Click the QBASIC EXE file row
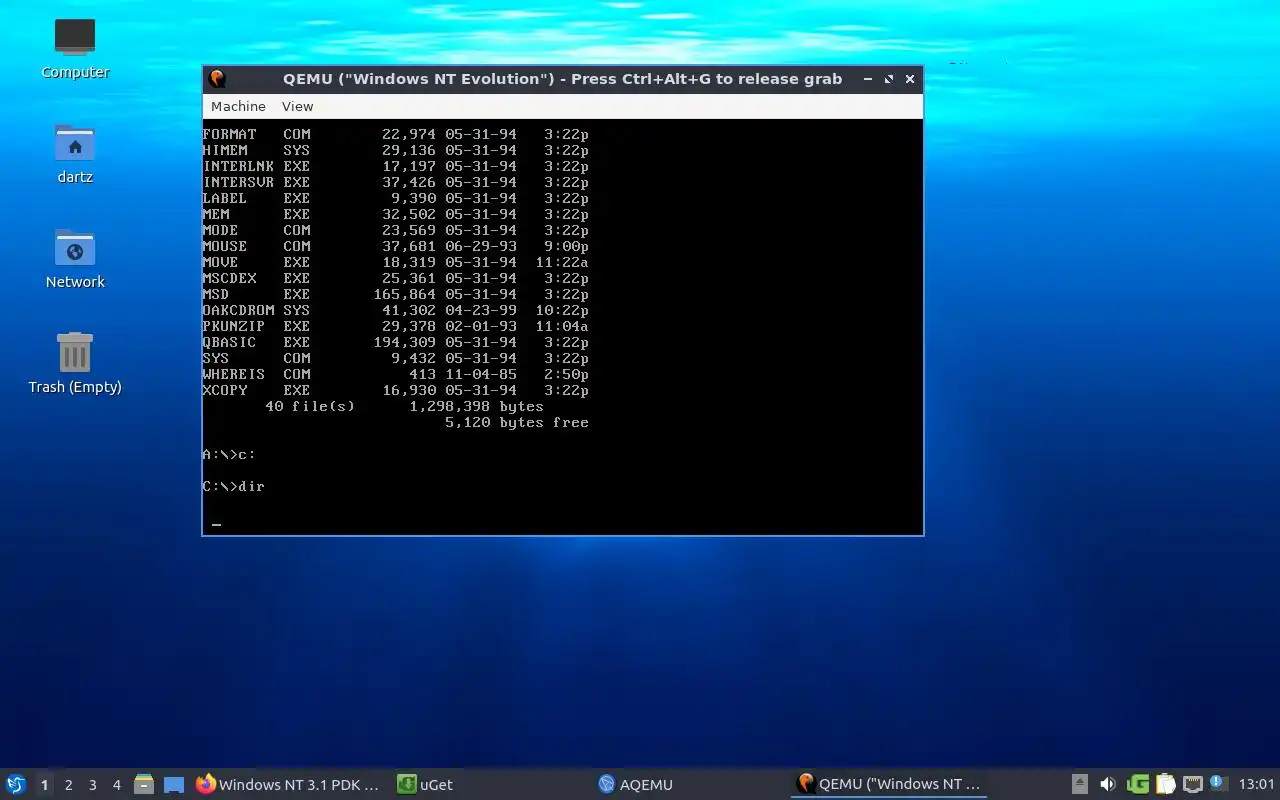Viewport: 1280px width, 800px height. pos(395,342)
